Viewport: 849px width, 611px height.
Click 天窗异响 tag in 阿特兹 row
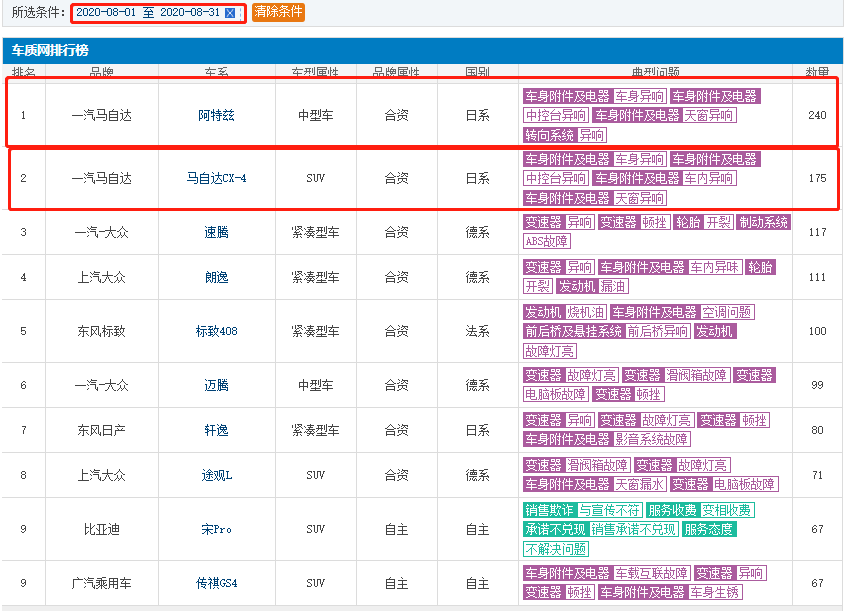709,115
